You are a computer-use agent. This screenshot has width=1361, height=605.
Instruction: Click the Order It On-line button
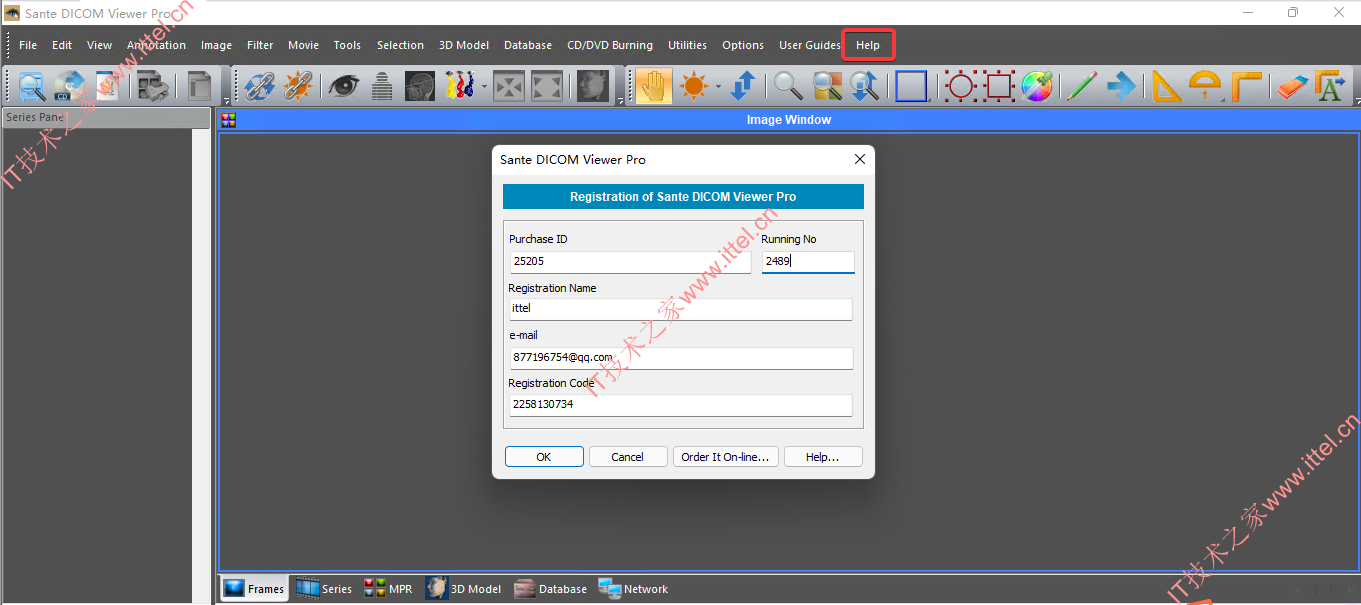(x=725, y=457)
